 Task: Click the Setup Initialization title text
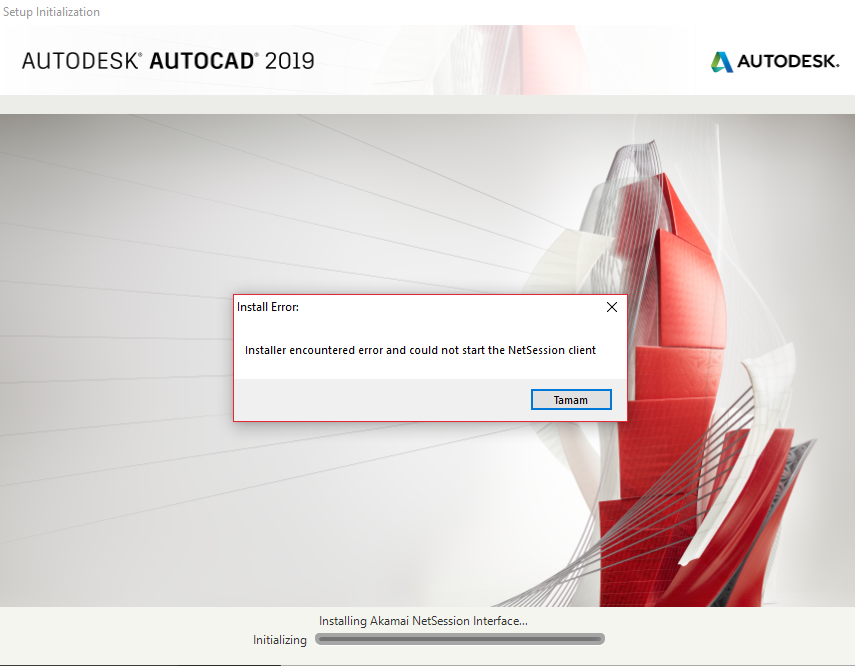[x=51, y=11]
